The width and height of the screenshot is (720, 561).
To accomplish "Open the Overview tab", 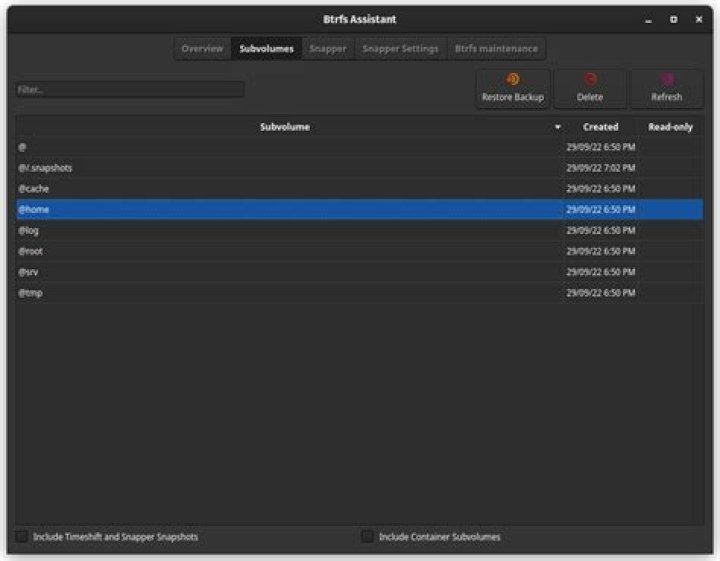I will pos(202,49).
